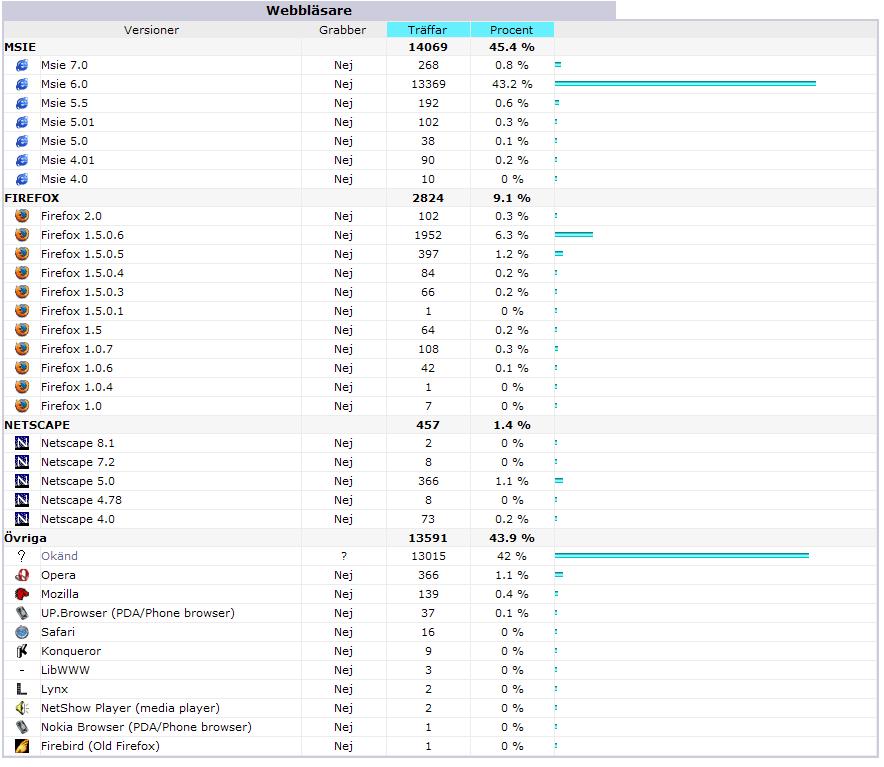Click the Firefox 1.5.0.3 label
The width and height of the screenshot is (884, 767).
(x=82, y=292)
